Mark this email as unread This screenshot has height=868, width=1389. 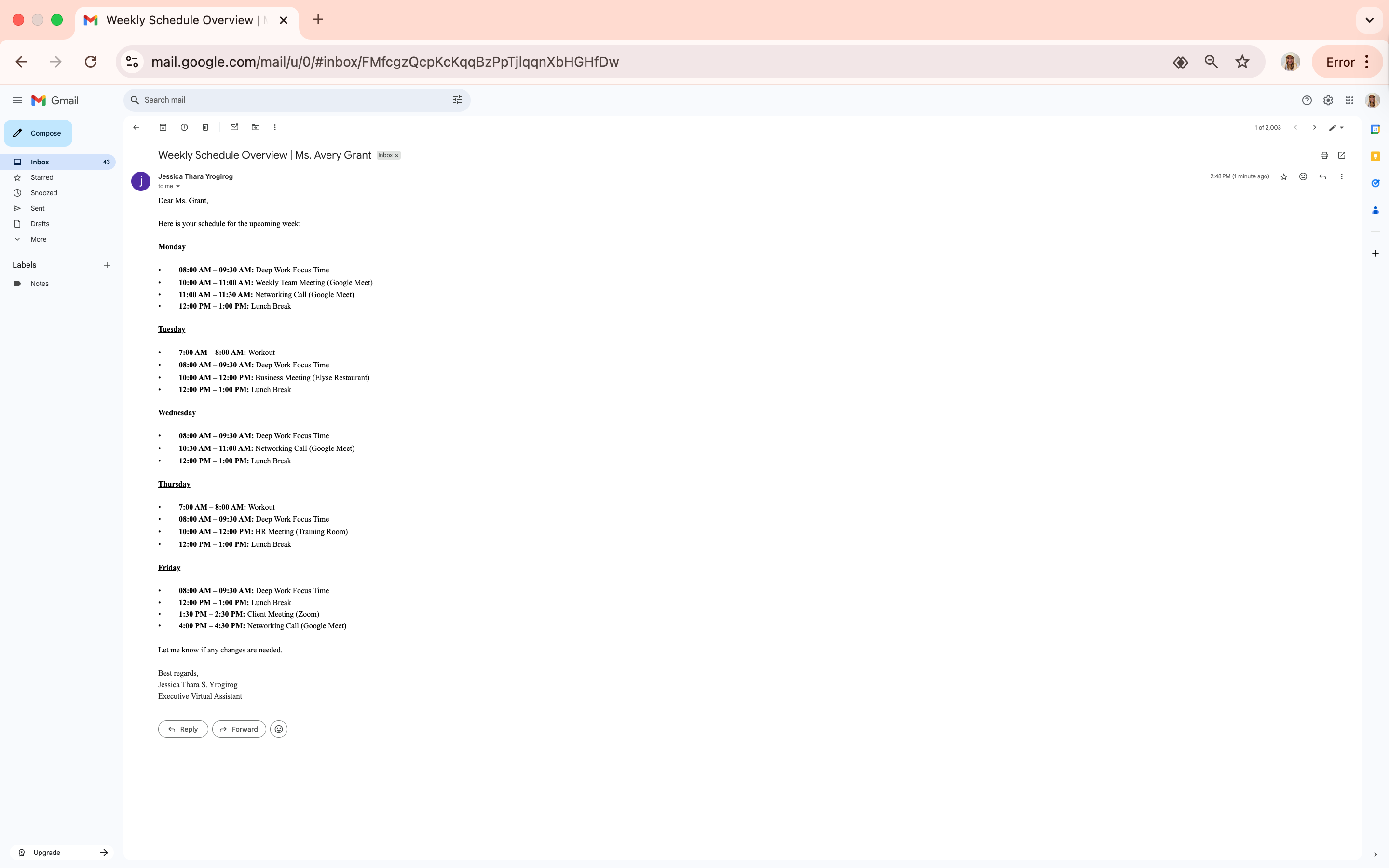coord(234,127)
